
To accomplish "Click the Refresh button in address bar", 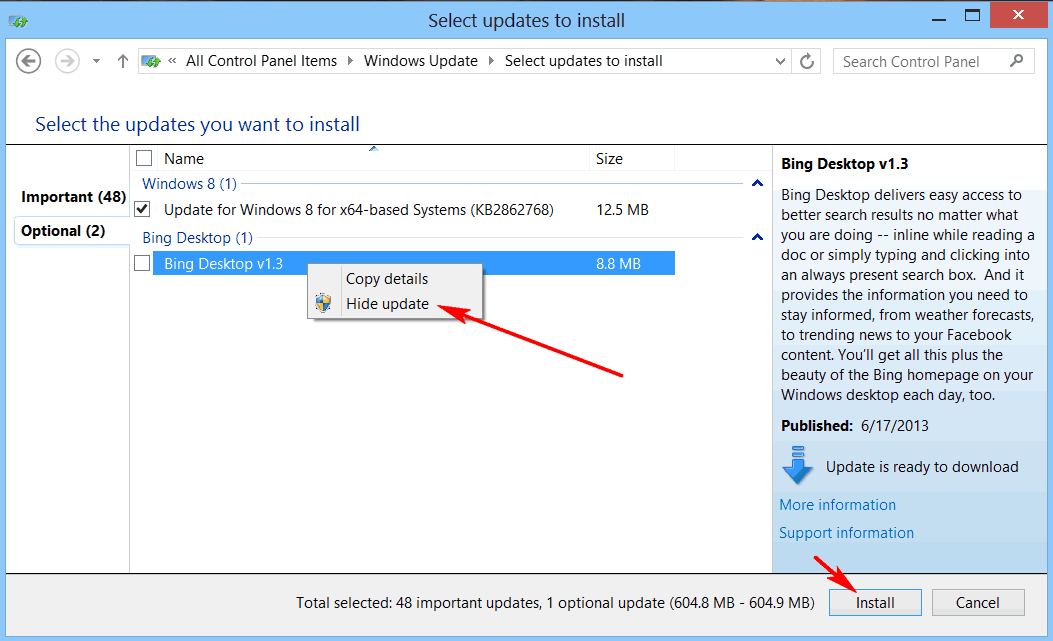I will pos(807,61).
